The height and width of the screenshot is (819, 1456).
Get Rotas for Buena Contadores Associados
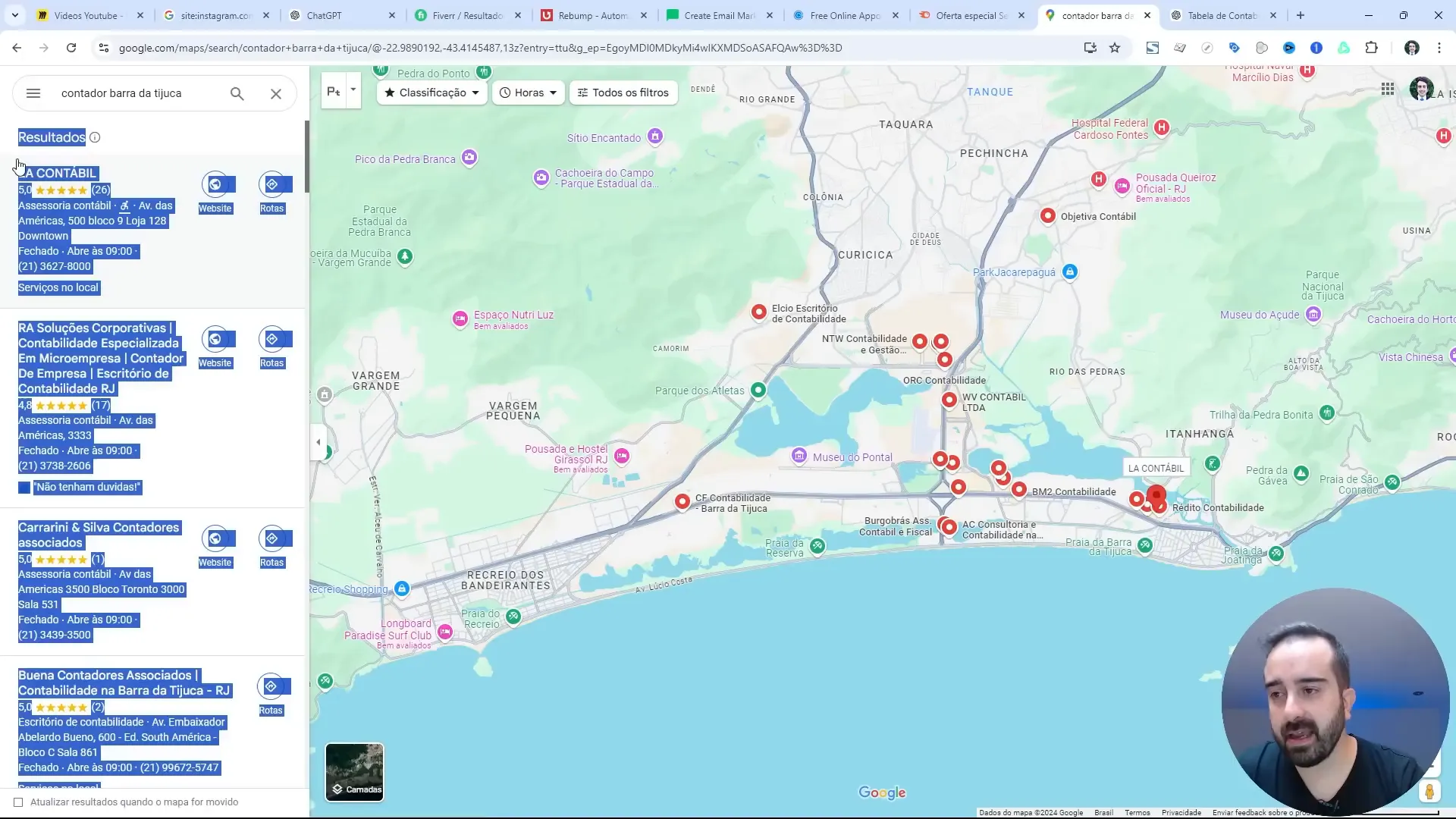271,695
